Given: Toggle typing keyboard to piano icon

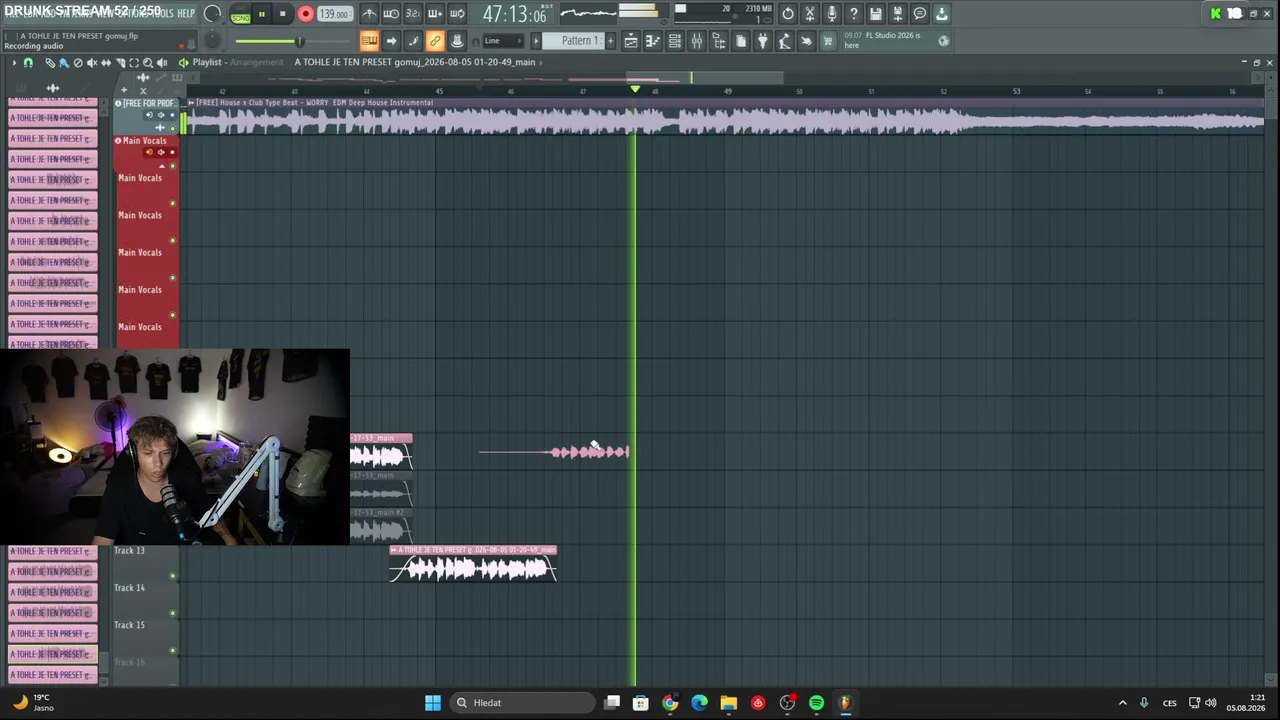Looking at the screenshot, I should point(369,41).
